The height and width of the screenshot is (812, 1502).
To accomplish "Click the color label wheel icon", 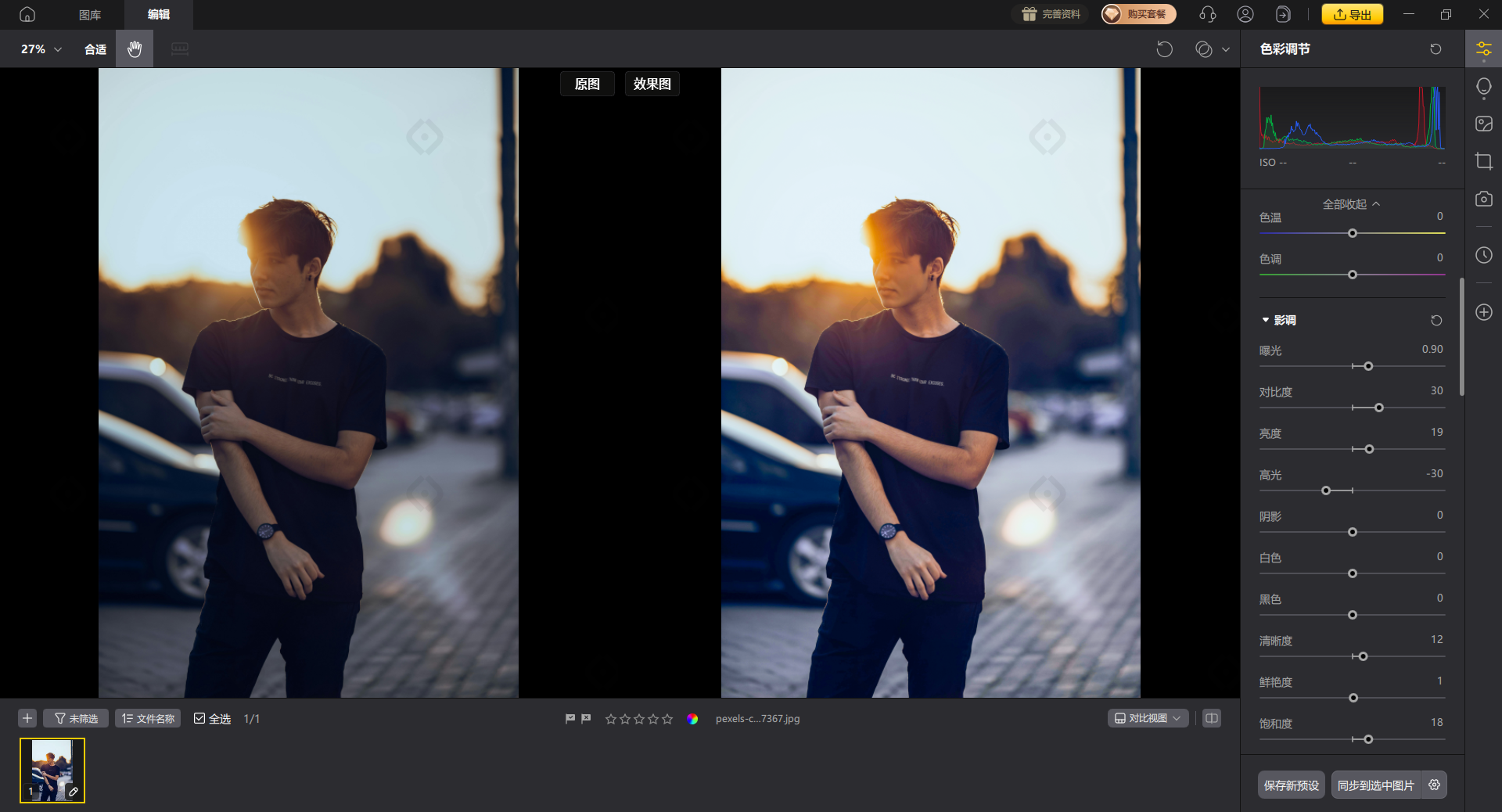I will click(692, 719).
